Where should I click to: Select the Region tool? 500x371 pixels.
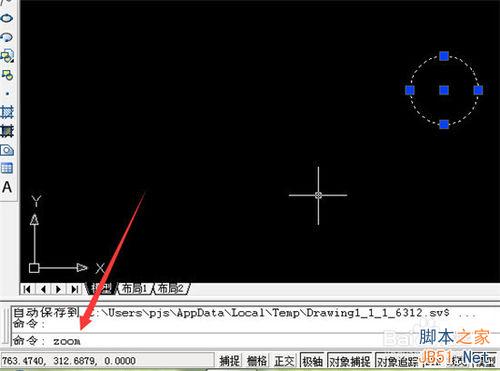7,150
